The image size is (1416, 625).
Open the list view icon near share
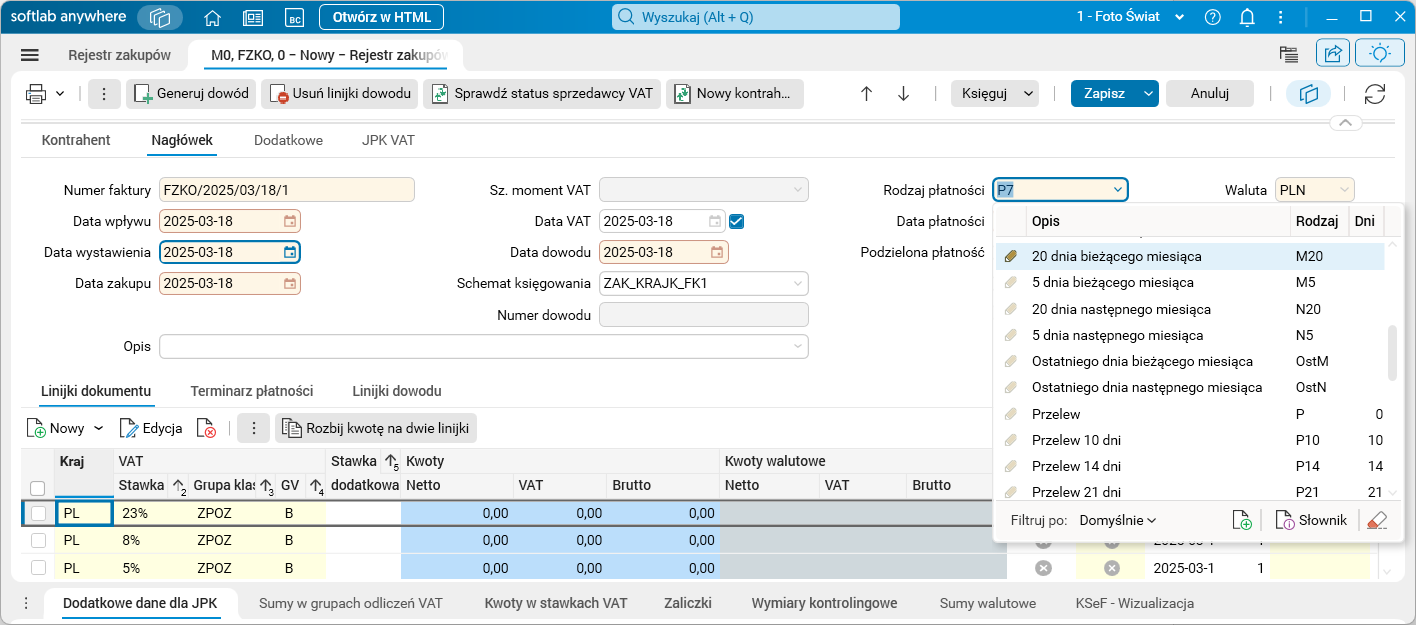(x=1289, y=55)
